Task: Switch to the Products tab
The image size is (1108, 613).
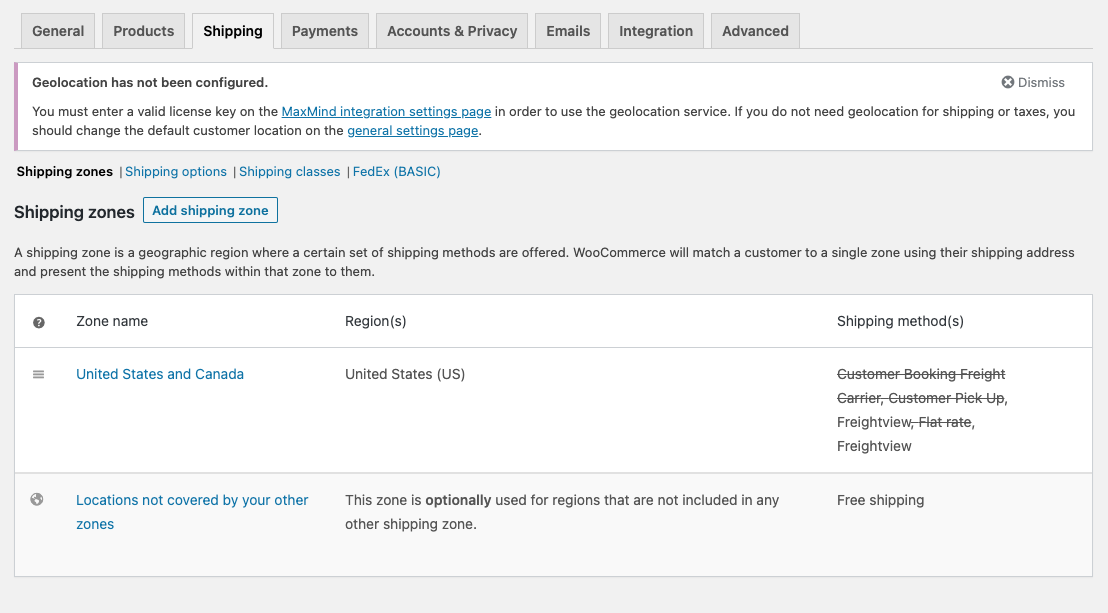Action: tap(143, 31)
